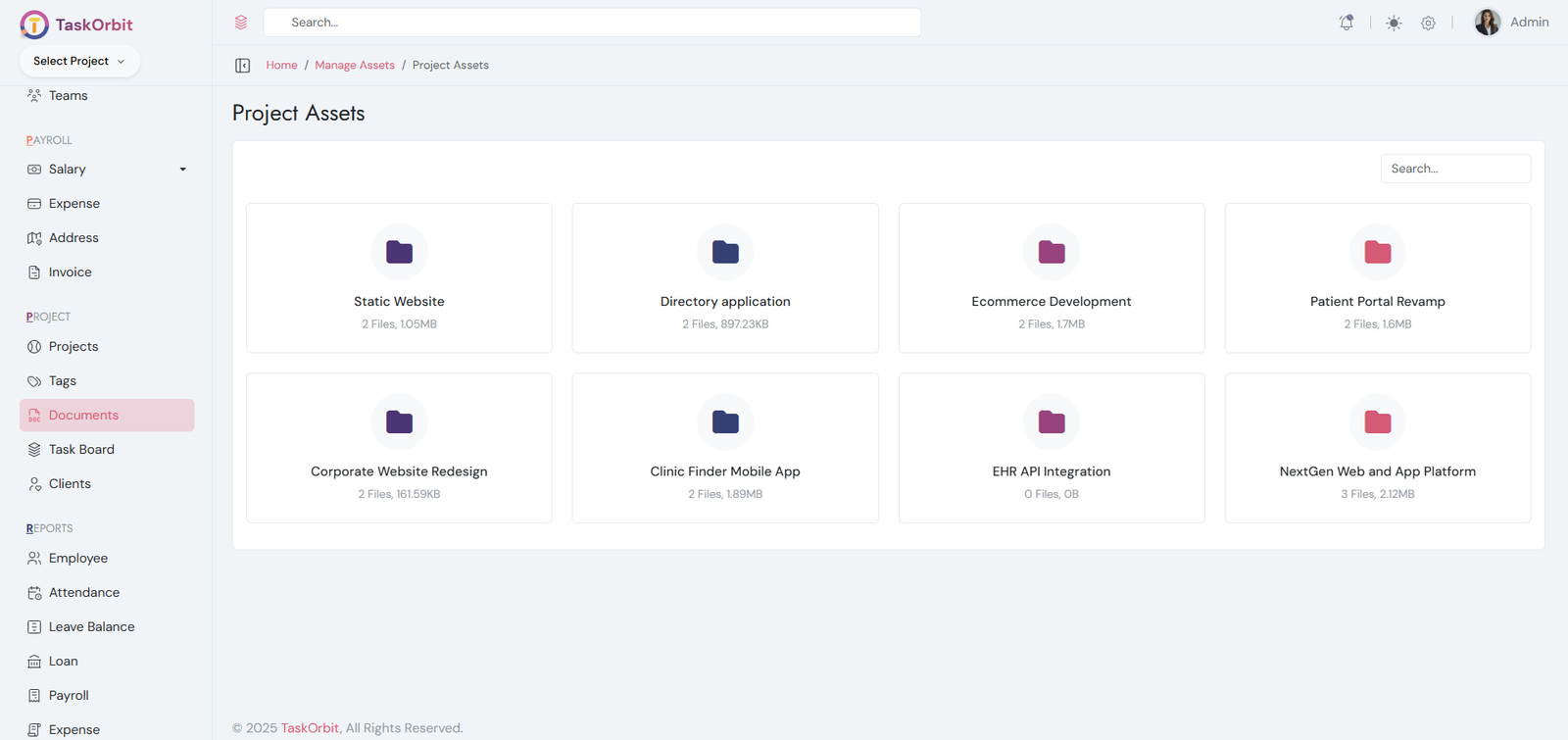1568x740 pixels.
Task: Open the Static Website folder icon
Action: [399, 252]
